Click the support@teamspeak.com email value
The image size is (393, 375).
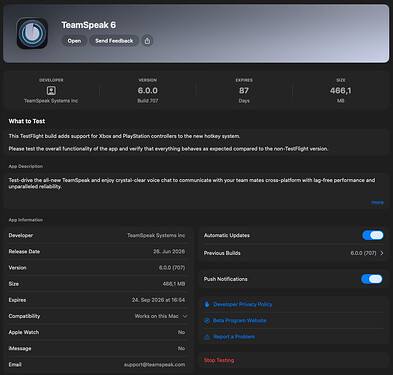154,365
